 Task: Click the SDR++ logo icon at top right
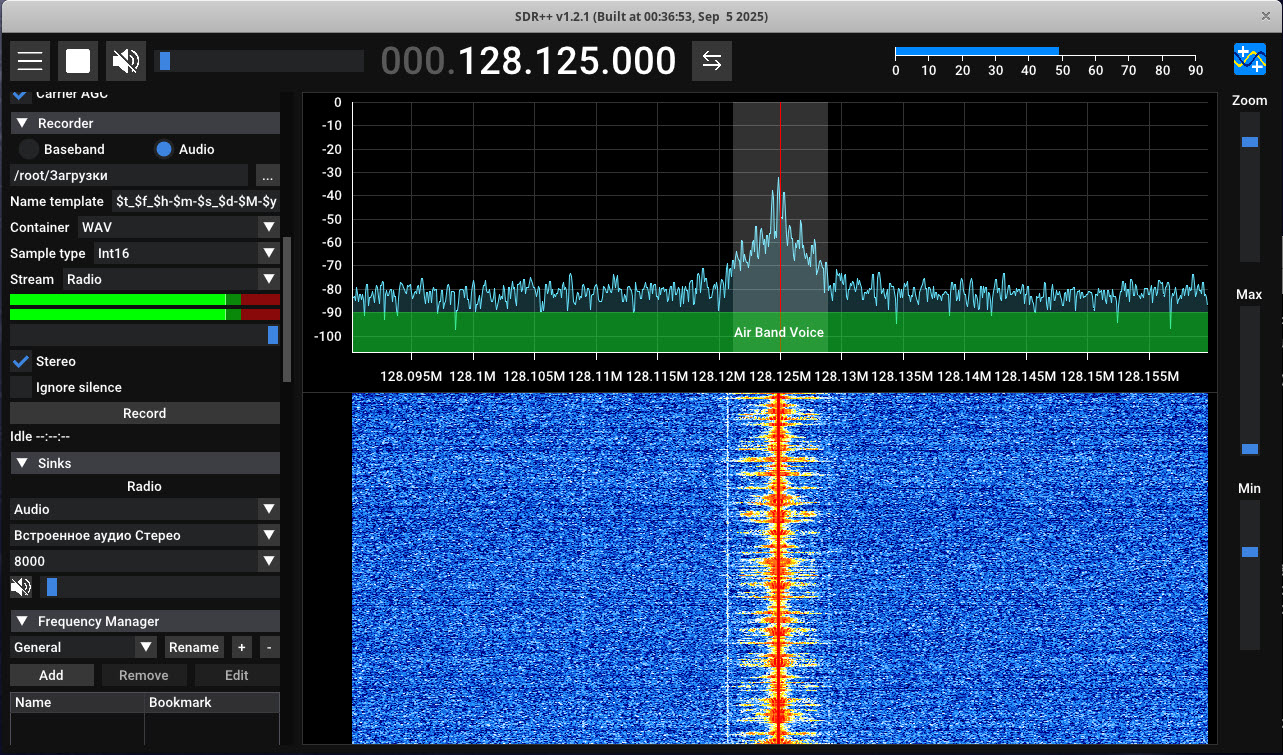(x=1249, y=60)
